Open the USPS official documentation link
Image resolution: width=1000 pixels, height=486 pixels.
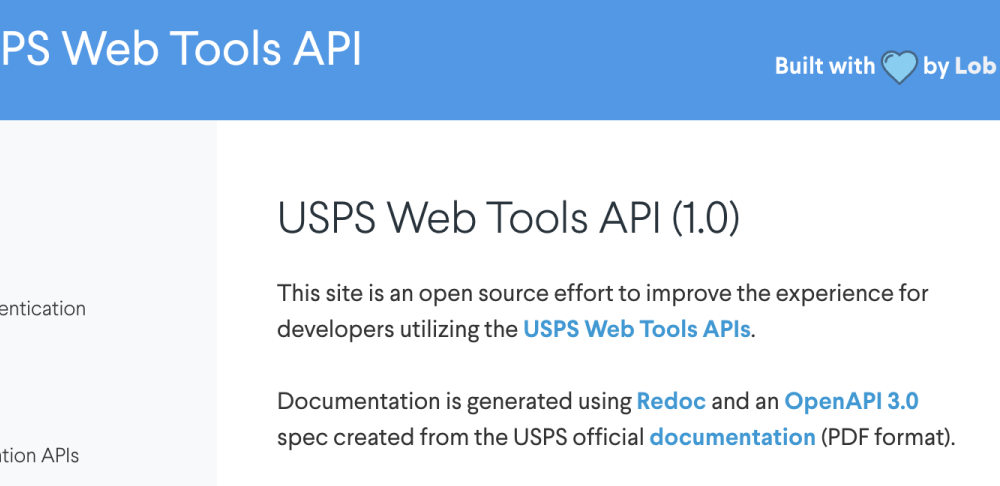point(732,438)
